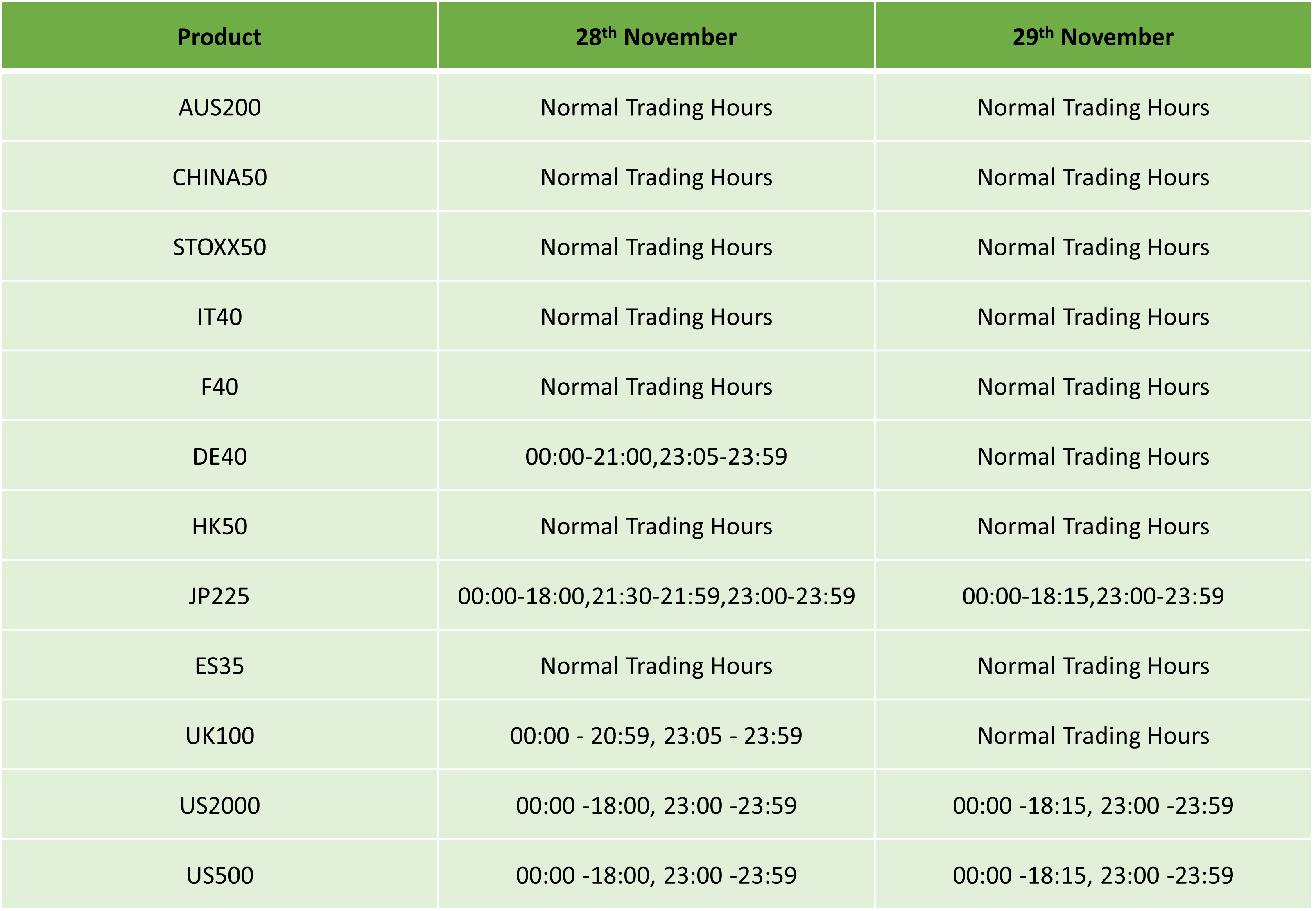Select the 28th November column header
Image resolution: width=1316 pixels, height=911 pixels.
click(x=656, y=36)
